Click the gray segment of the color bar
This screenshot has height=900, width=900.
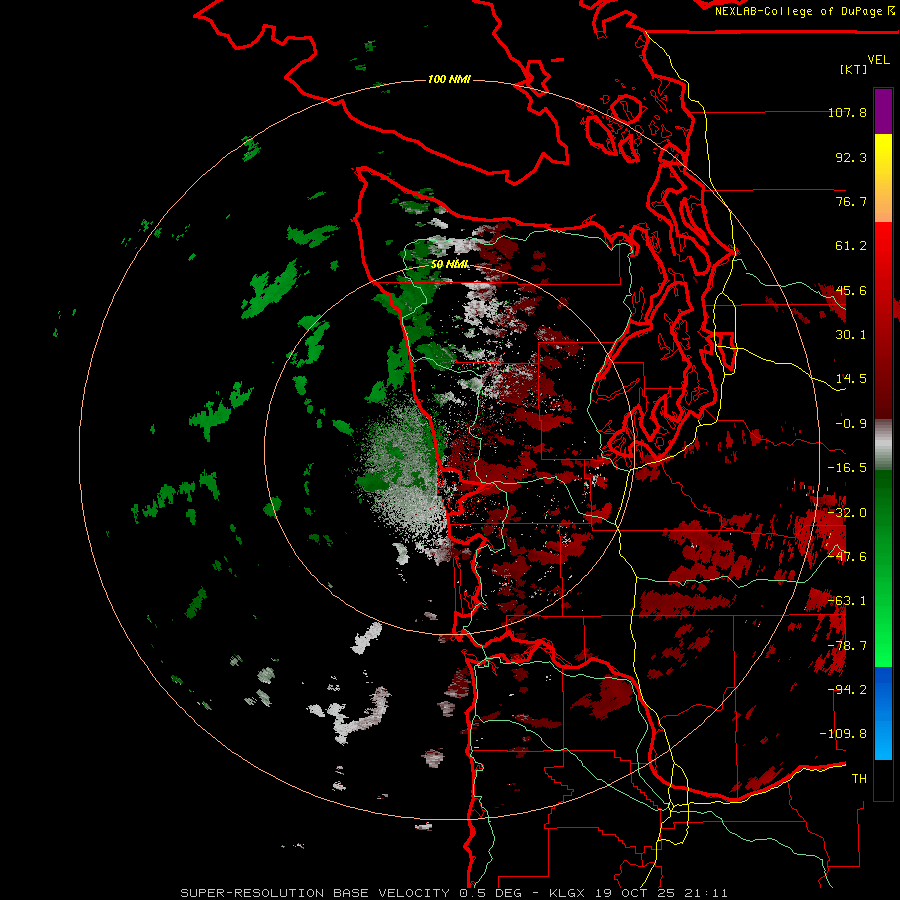883,445
